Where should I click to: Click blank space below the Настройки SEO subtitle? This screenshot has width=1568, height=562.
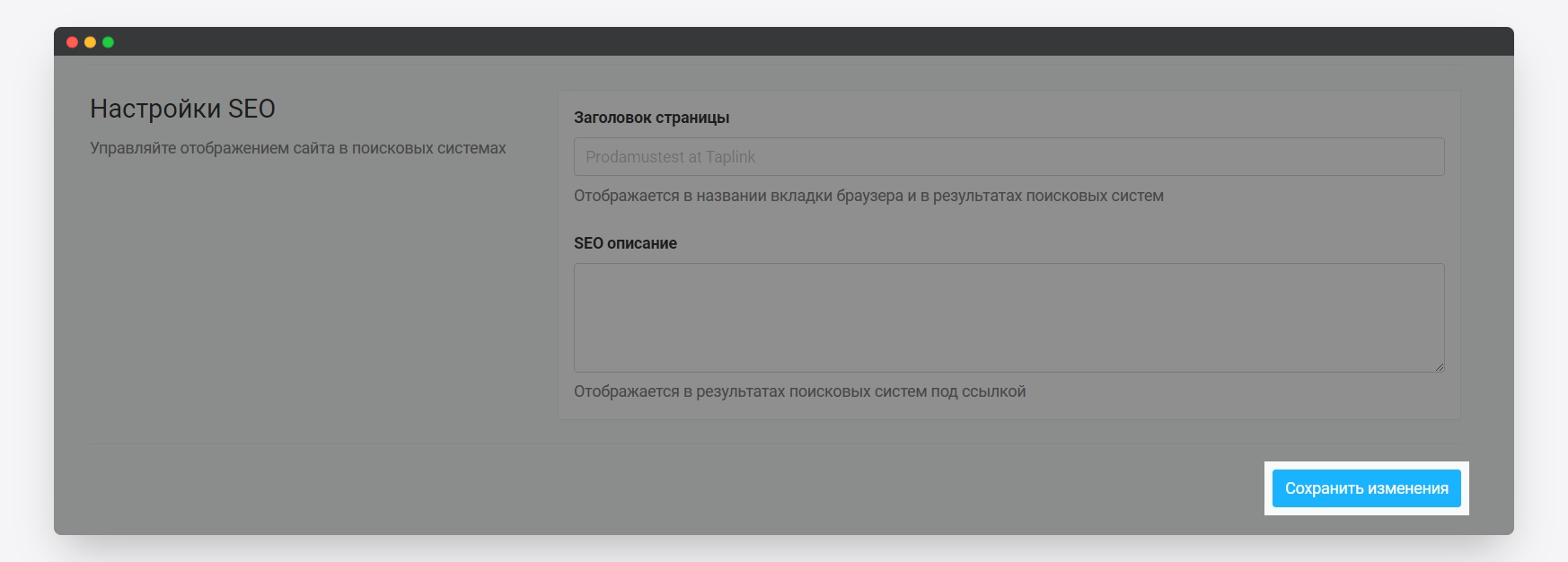click(x=296, y=287)
